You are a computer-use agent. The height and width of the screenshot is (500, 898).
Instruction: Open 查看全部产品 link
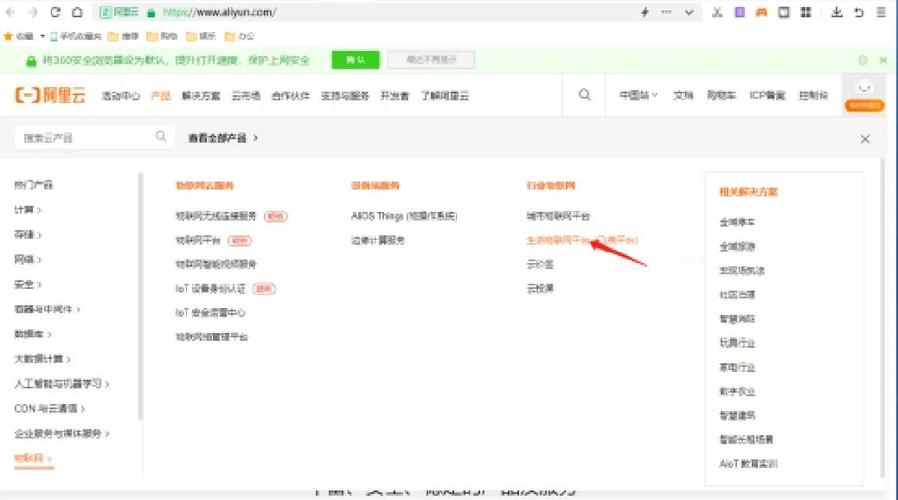pyautogui.click(x=223, y=138)
